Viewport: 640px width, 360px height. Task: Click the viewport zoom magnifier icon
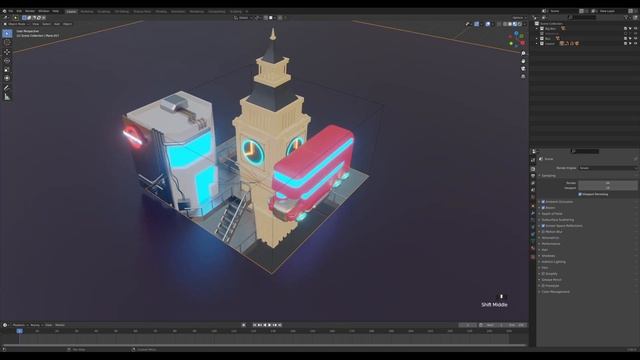pos(523,53)
